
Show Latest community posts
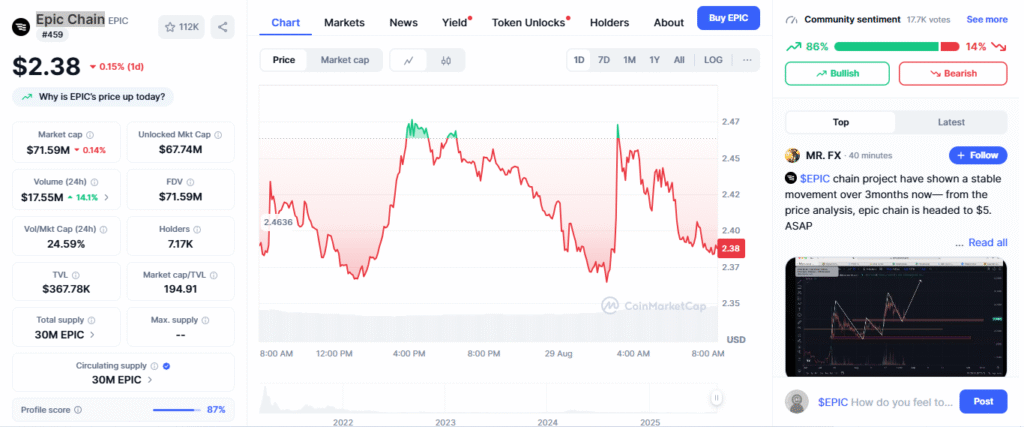pyautogui.click(x=951, y=122)
